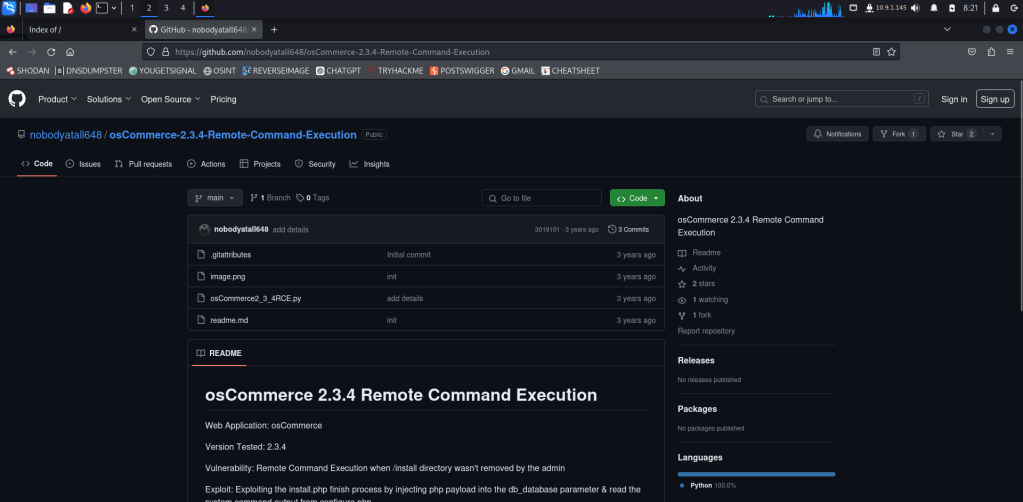Expand the Product navigation menu
The height and width of the screenshot is (502, 1023).
tap(57, 99)
